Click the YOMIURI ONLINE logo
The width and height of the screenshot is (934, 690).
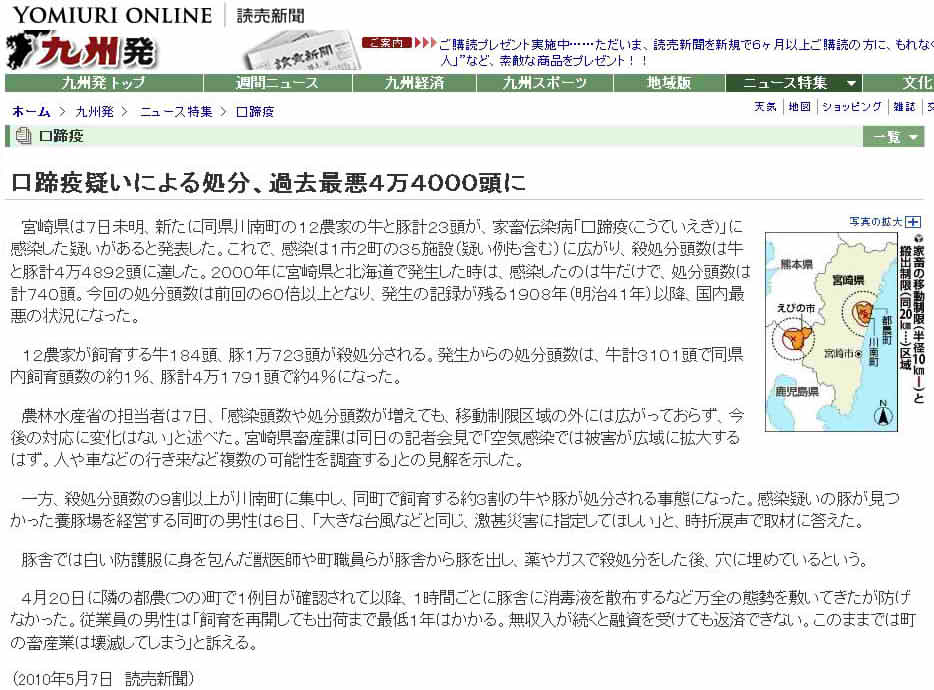click(112, 15)
